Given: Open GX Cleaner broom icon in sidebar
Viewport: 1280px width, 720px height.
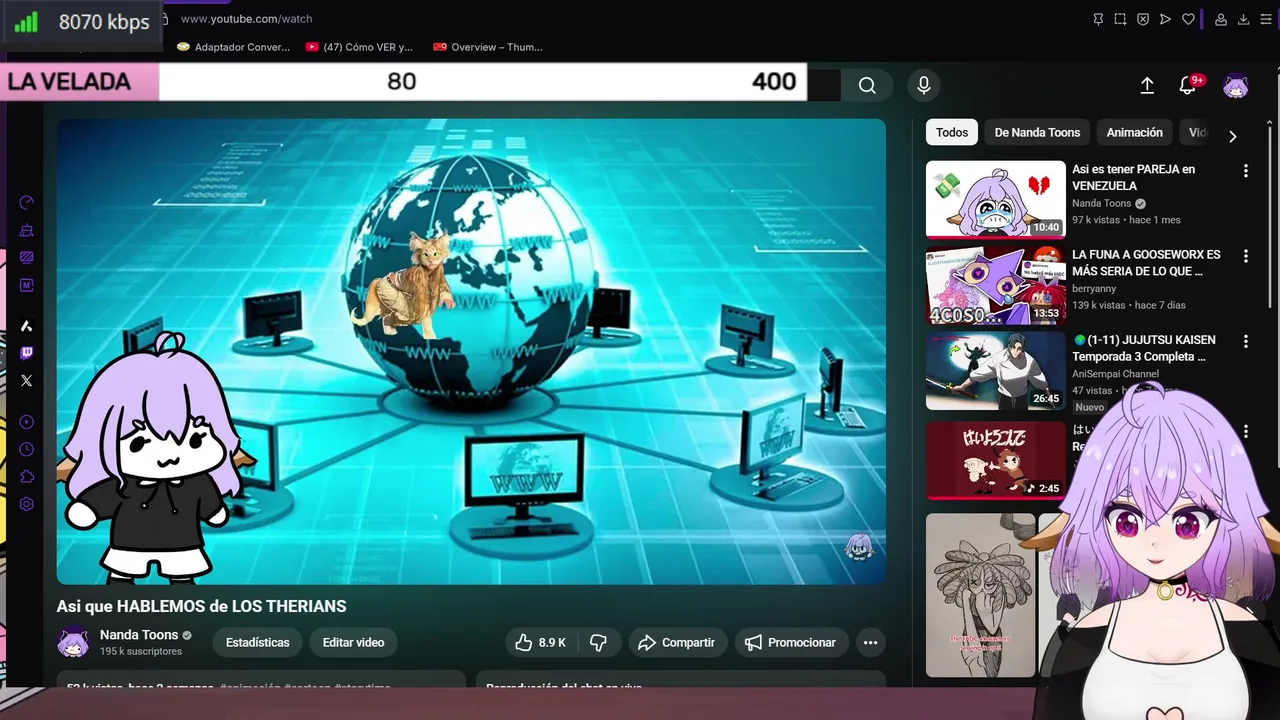Looking at the screenshot, I should coord(27,231).
